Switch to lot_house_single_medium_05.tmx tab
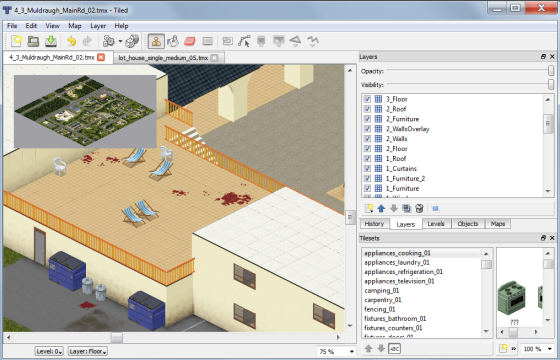Viewport: 560px width, 360px height. tap(163, 58)
